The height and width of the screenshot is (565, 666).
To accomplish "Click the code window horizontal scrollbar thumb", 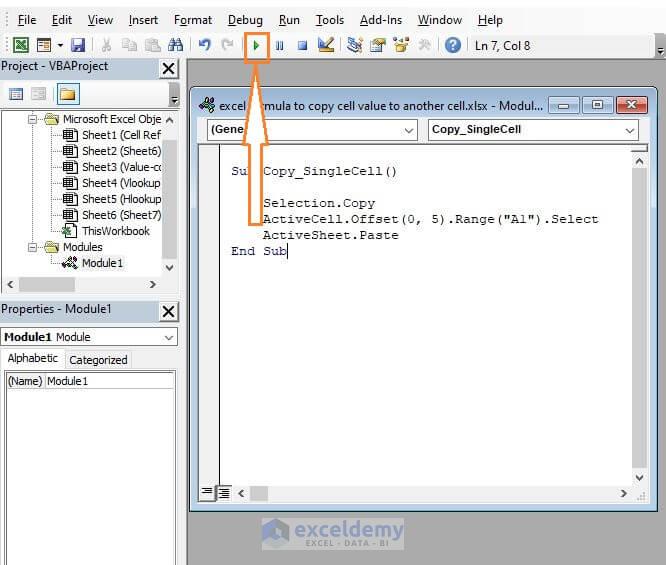I will tap(259, 493).
